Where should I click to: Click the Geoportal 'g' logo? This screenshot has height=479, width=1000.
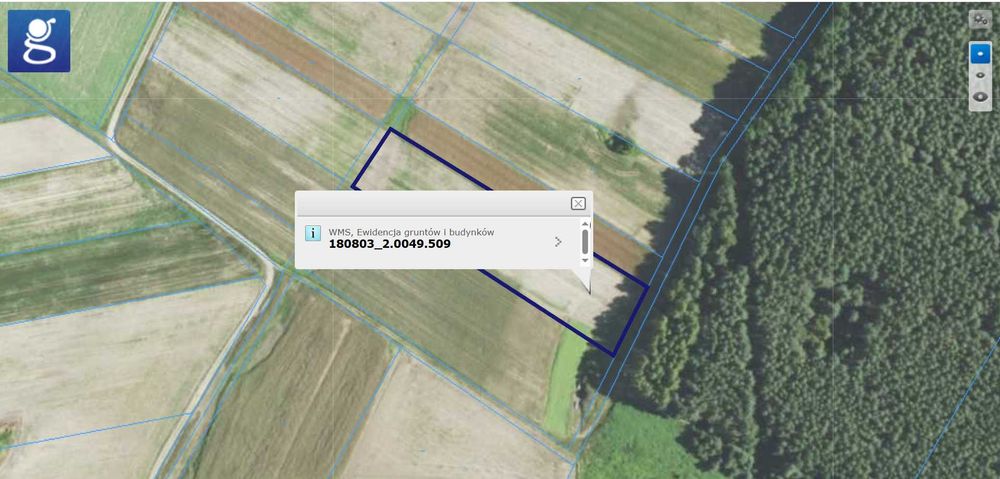pos(39,41)
